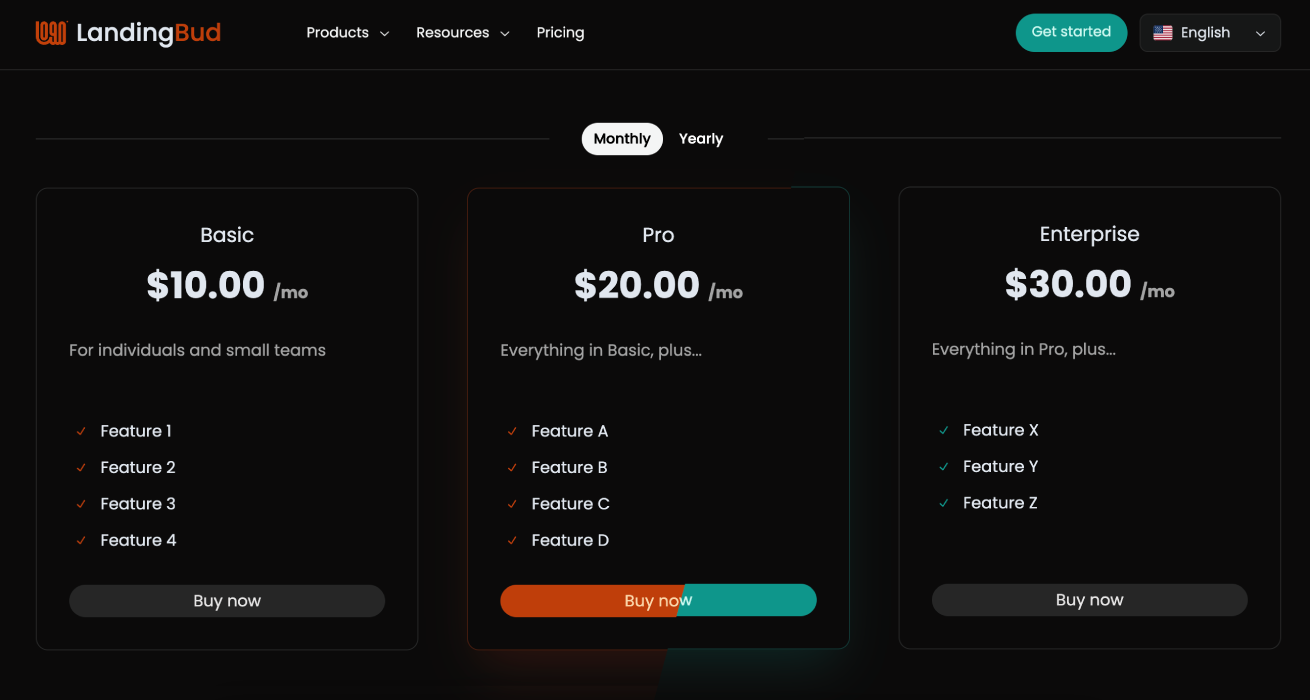
Task: Select the Pro plan heading
Action: point(658,235)
